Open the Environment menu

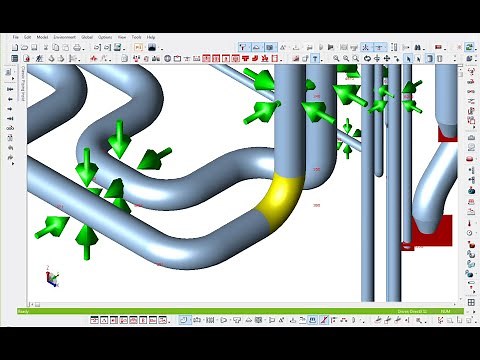pyautogui.click(x=65, y=37)
